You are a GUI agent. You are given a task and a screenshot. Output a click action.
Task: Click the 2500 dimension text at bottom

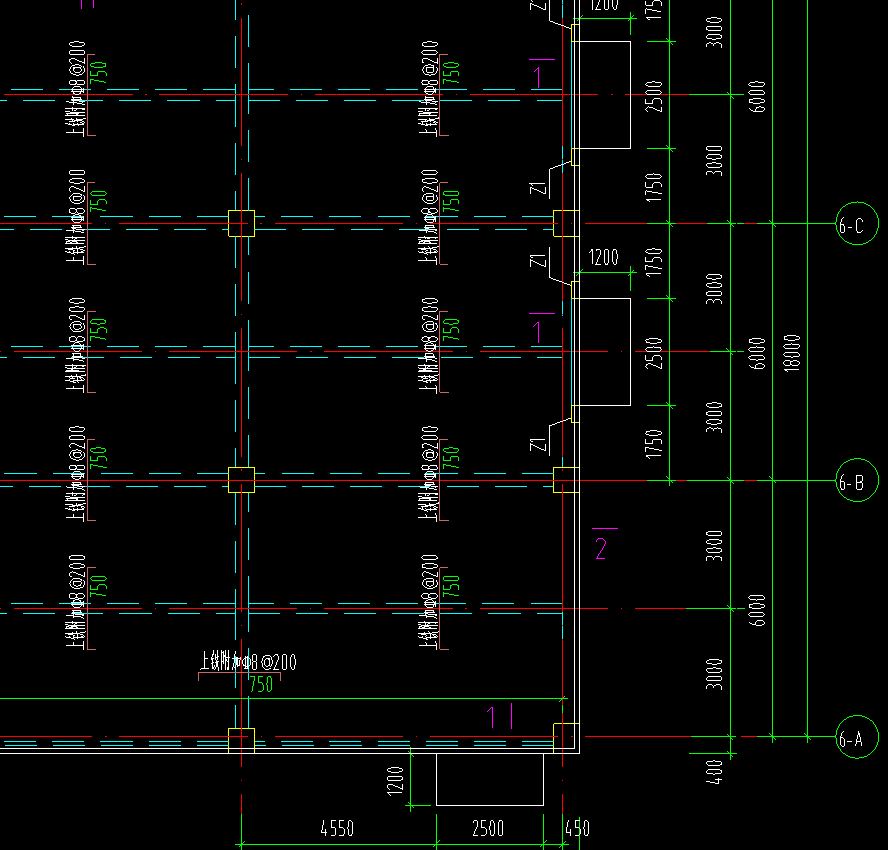(x=488, y=829)
